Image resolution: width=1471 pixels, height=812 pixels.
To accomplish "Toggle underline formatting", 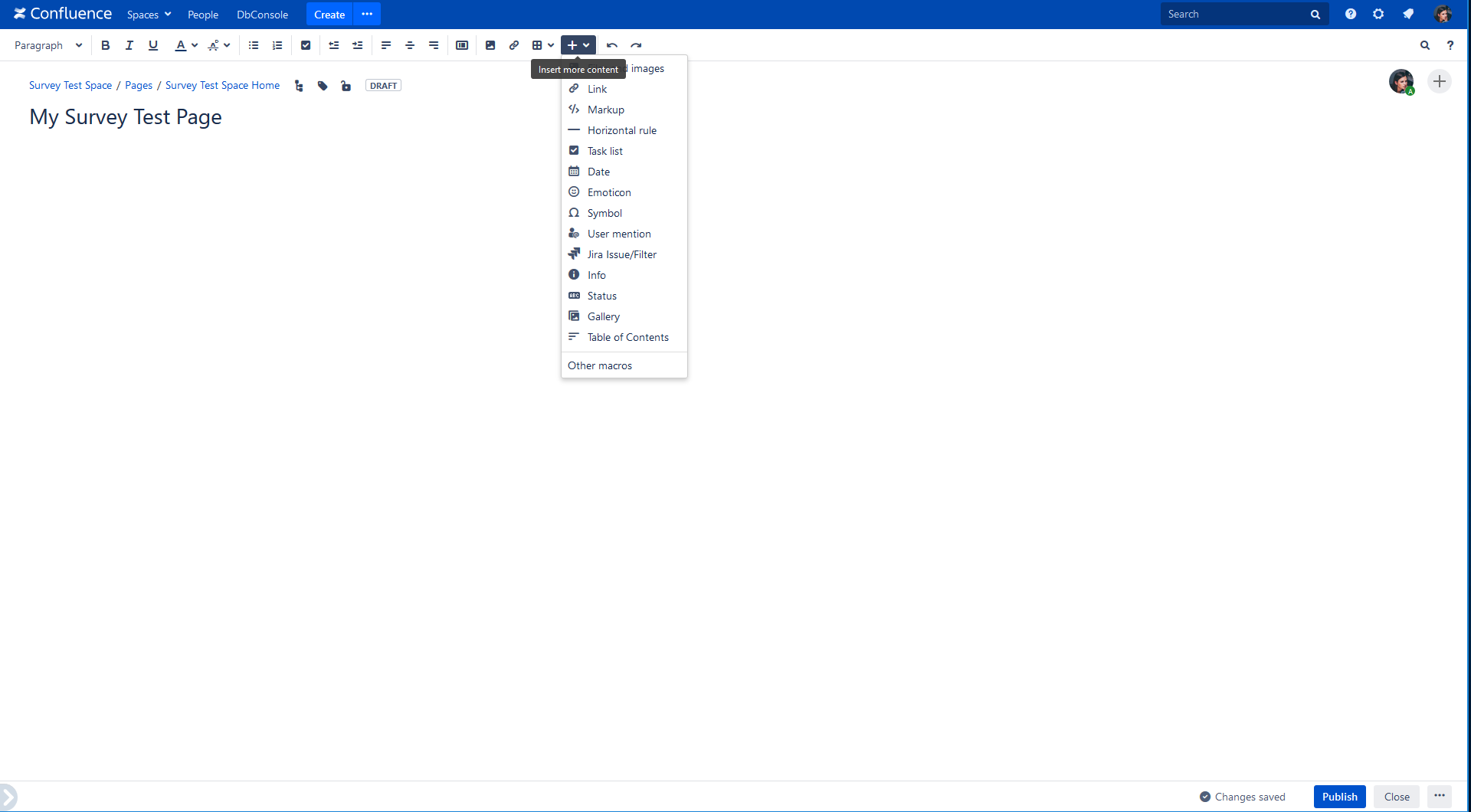I will (x=153, y=45).
